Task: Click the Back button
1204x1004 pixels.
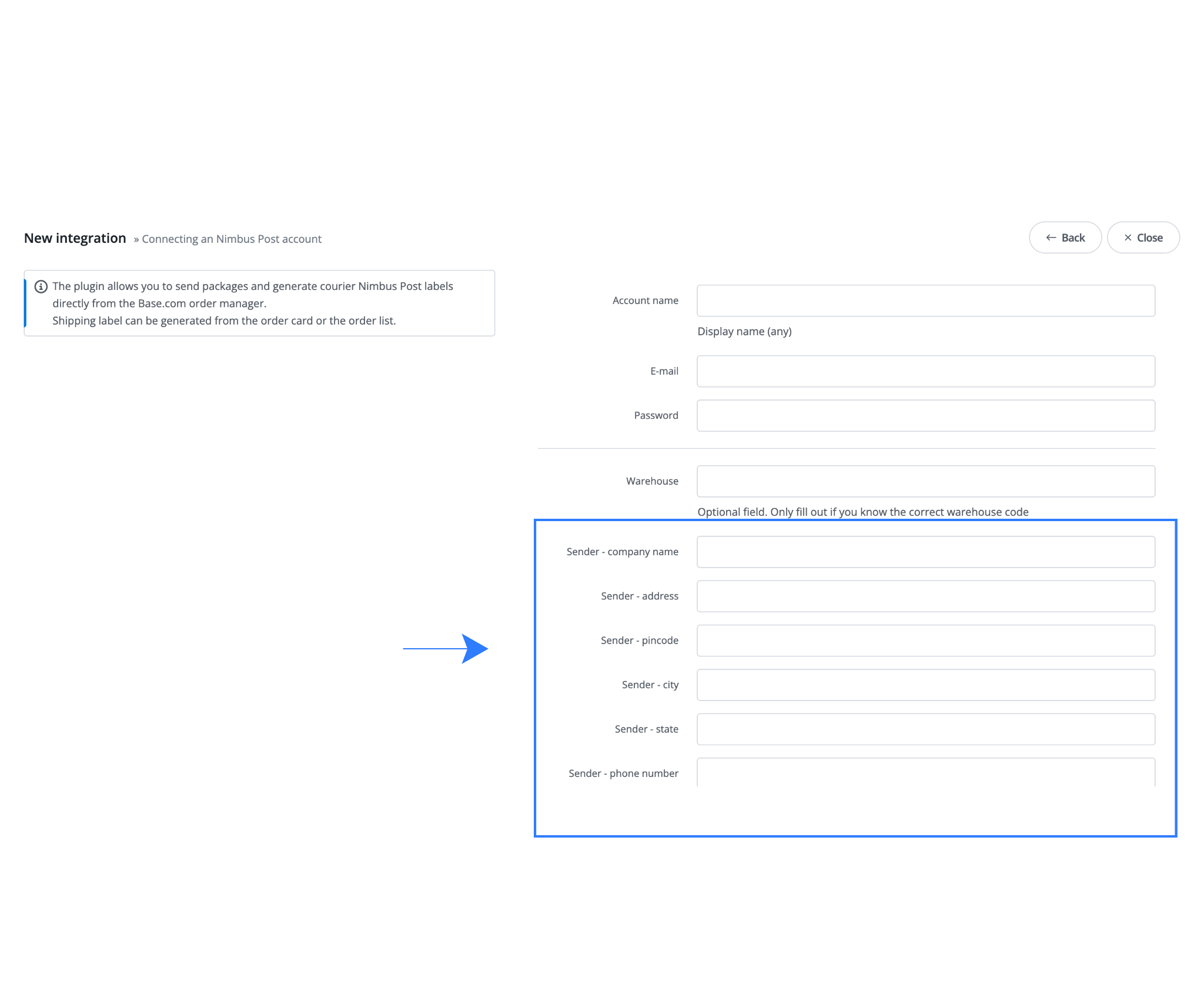Action: pyautogui.click(x=1065, y=237)
